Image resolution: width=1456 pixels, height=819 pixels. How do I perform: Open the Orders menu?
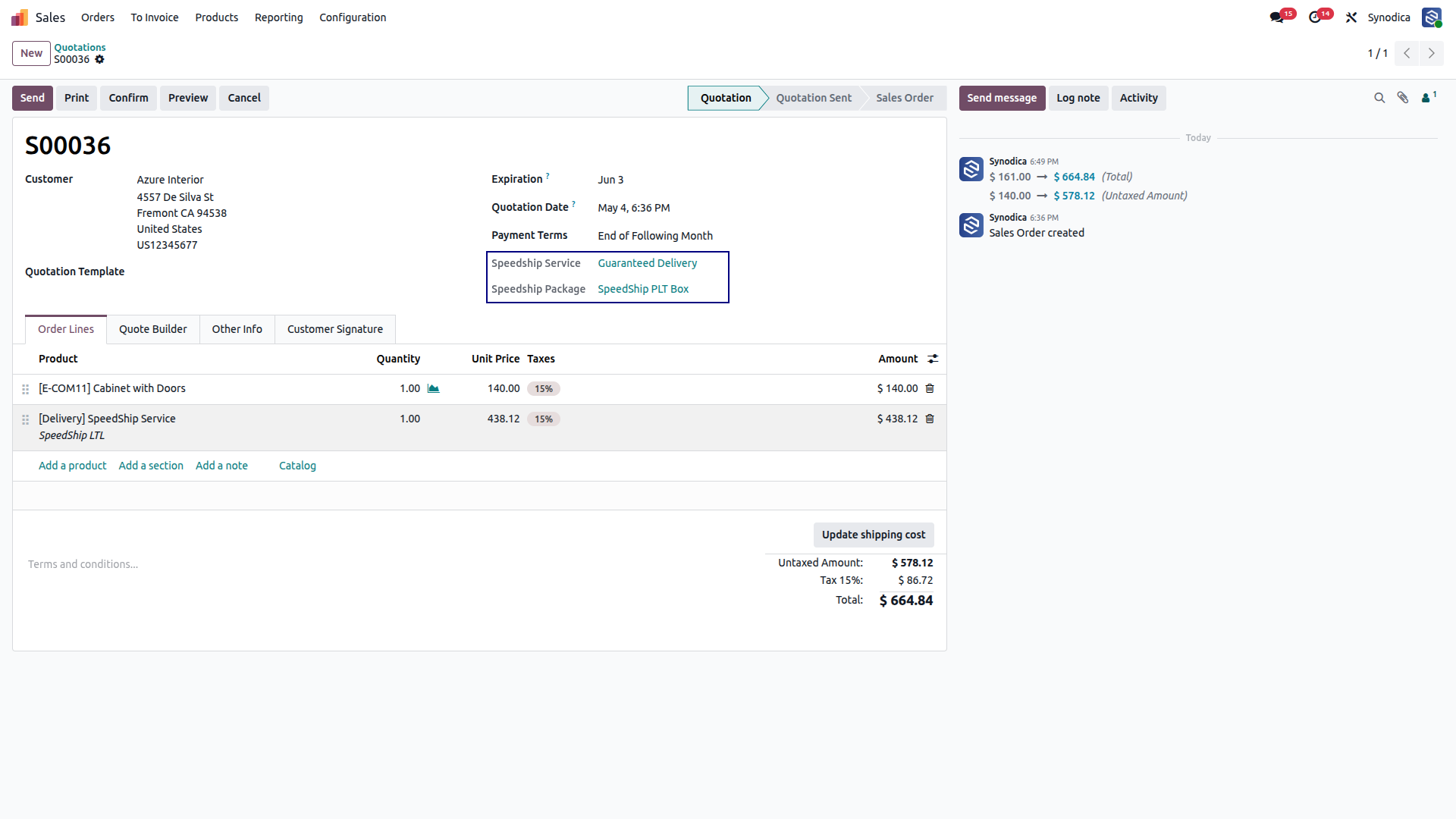(98, 17)
